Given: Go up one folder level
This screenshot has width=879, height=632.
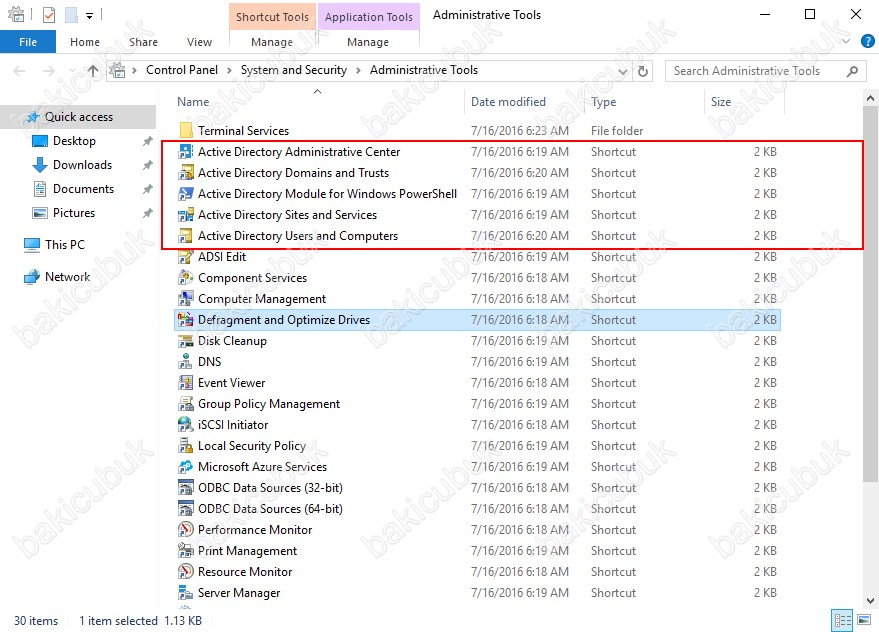Looking at the screenshot, I should (92, 71).
